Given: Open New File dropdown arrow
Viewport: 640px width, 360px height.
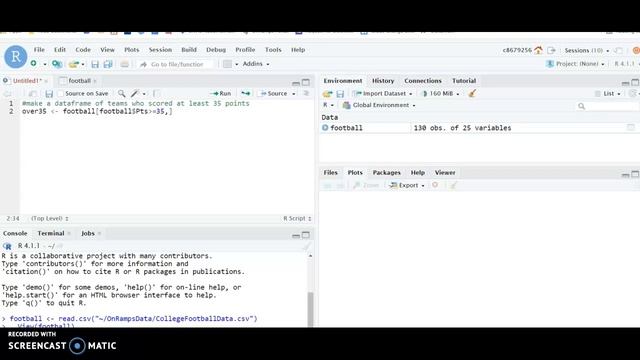Looking at the screenshot, I should click(x=44, y=64).
